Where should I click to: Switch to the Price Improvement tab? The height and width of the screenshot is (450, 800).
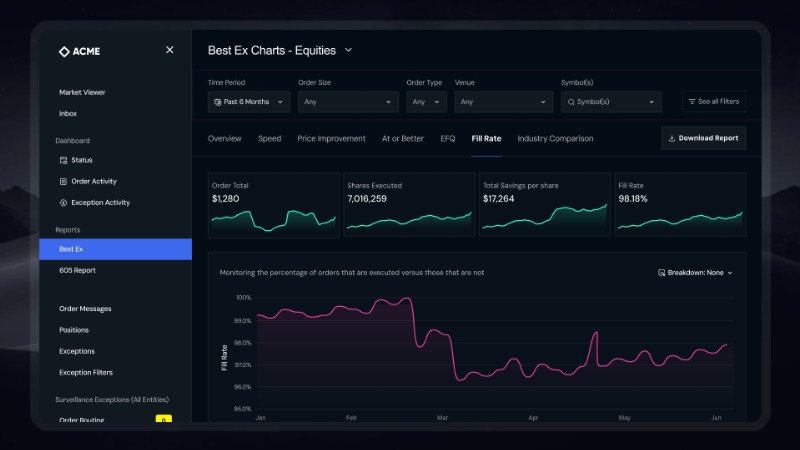tap(332, 139)
